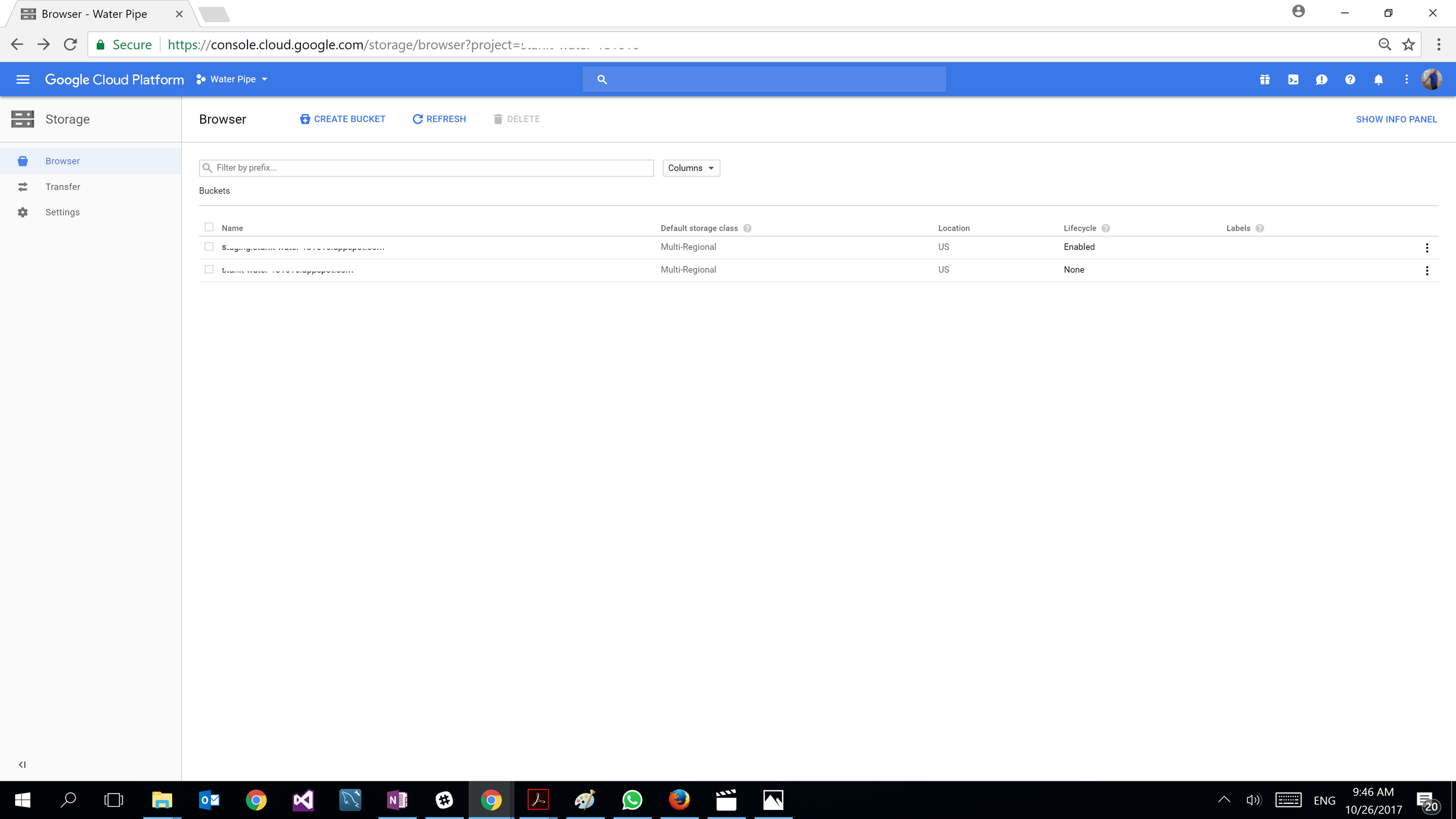Expand the Water Pipe project selector

tap(232, 79)
